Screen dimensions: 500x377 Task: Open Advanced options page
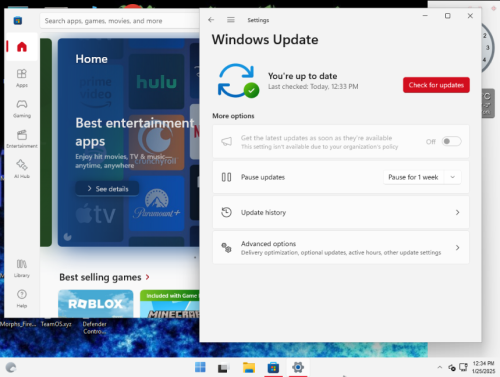tap(341, 248)
